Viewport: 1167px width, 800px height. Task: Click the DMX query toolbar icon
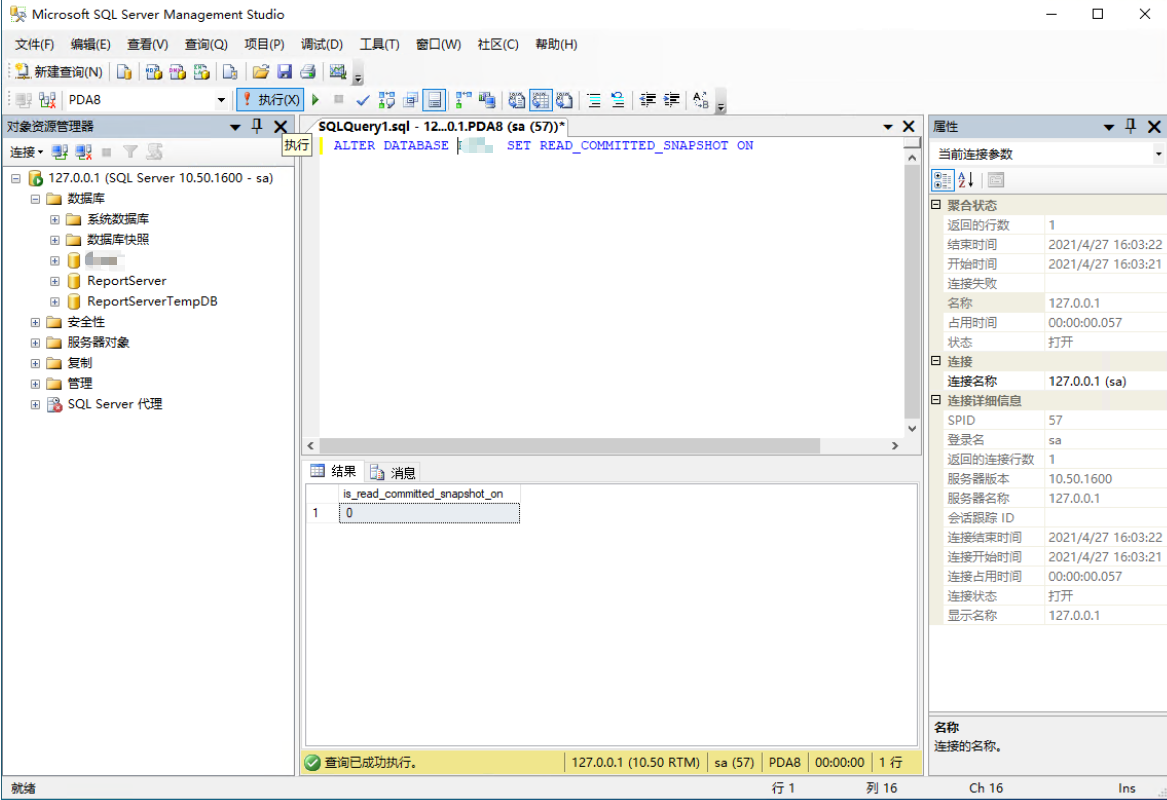point(177,71)
